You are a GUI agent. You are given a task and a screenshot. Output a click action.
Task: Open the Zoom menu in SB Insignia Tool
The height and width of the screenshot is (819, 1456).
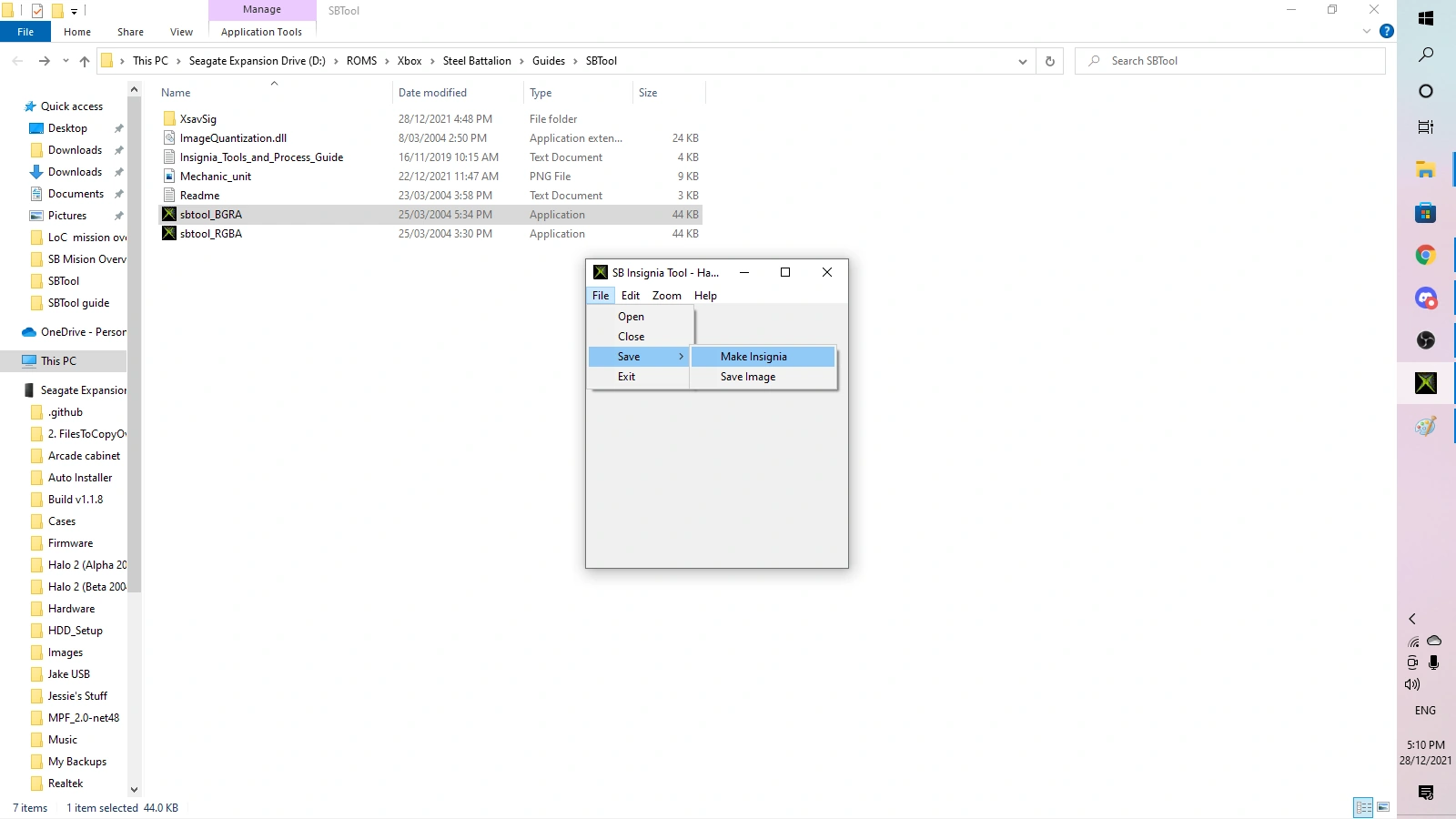667,296
